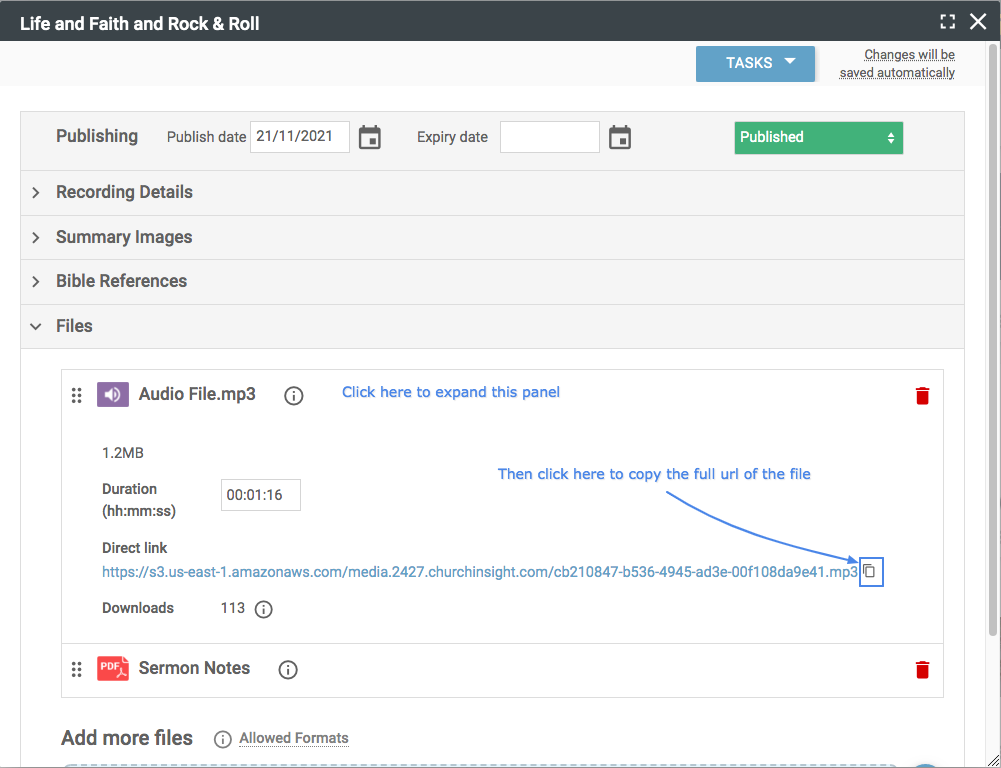Expand the Recording Details section
1001x768 pixels.
[x=124, y=192]
